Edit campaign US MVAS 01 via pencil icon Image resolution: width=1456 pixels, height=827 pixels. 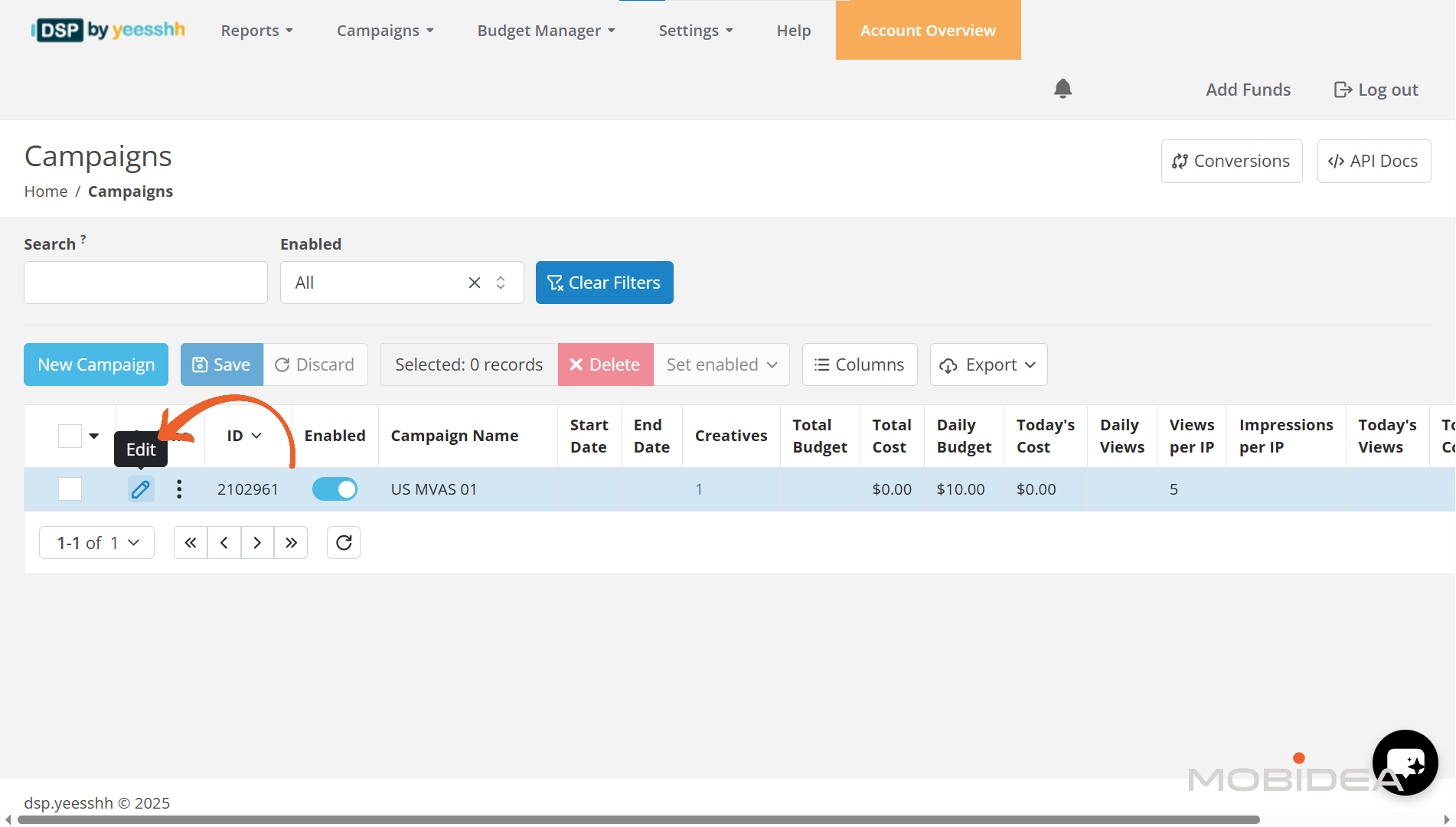[x=141, y=489]
